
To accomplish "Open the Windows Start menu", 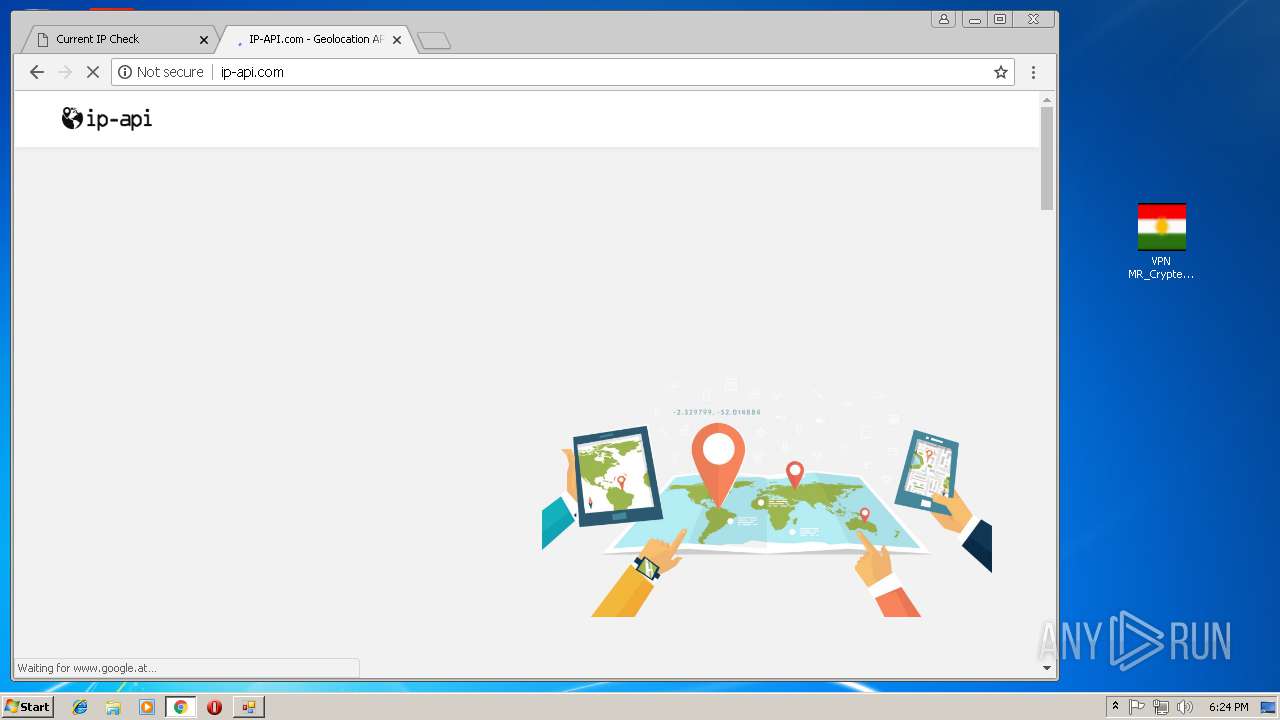I will 27,706.
